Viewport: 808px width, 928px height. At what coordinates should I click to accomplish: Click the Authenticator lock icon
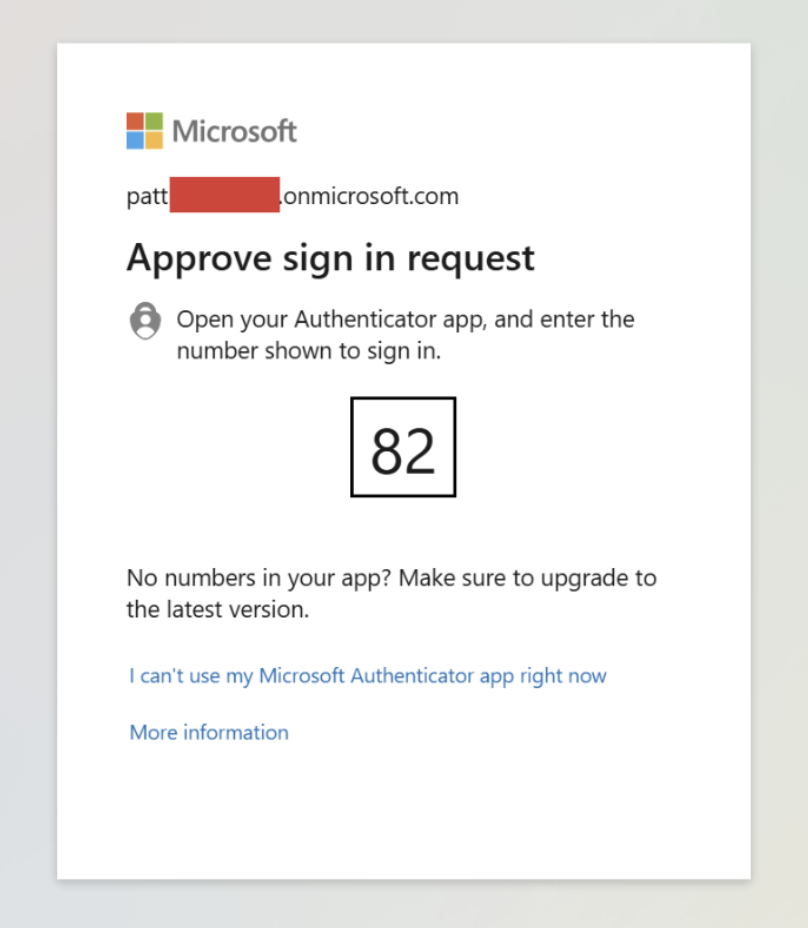coord(145,321)
